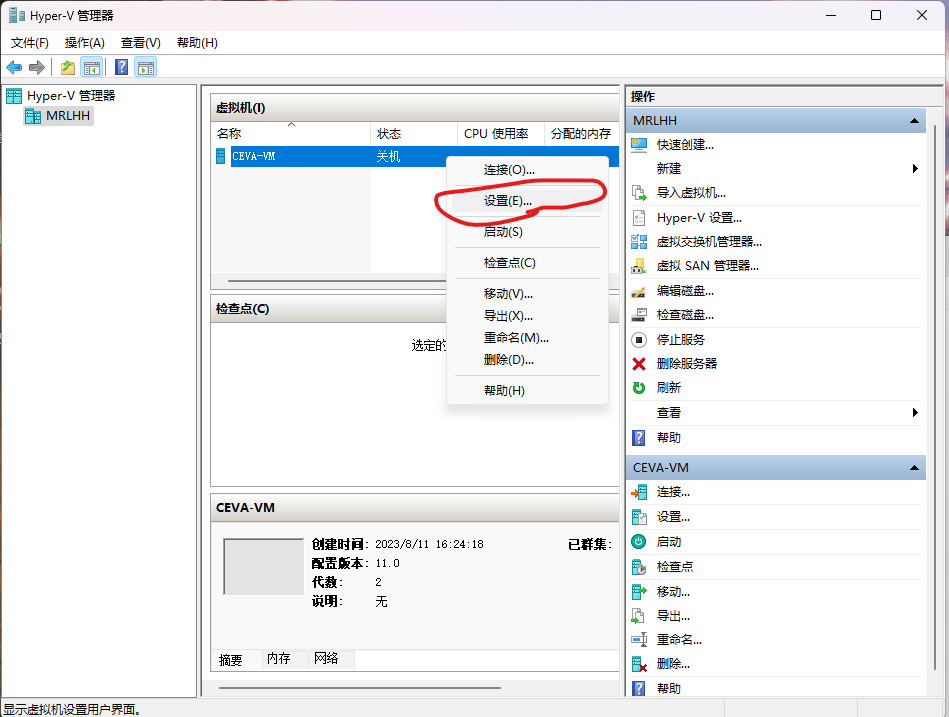The image size is (949, 717).
Task: Click the 分配的内存 column header
Action: tap(582, 133)
